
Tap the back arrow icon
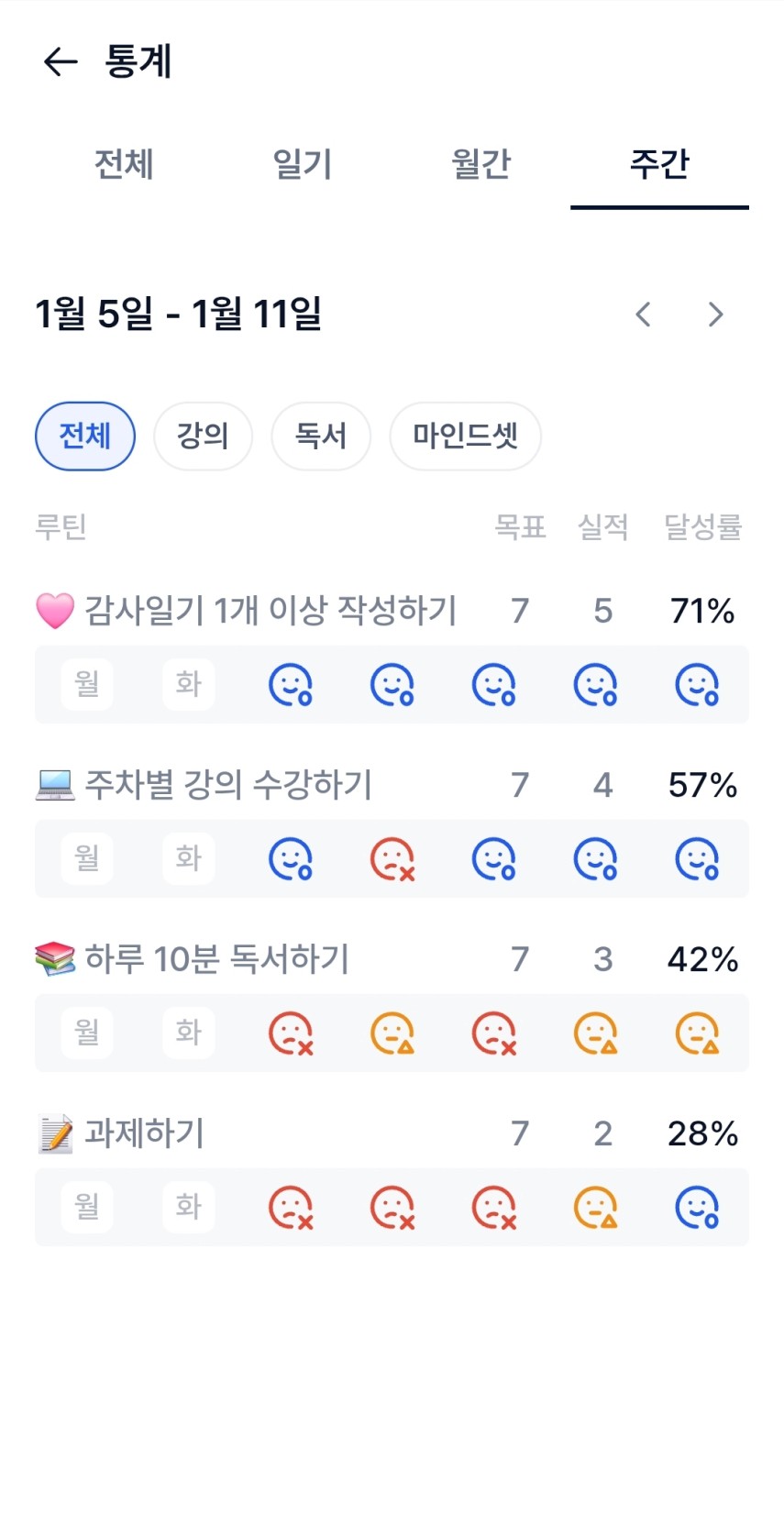[x=61, y=61]
